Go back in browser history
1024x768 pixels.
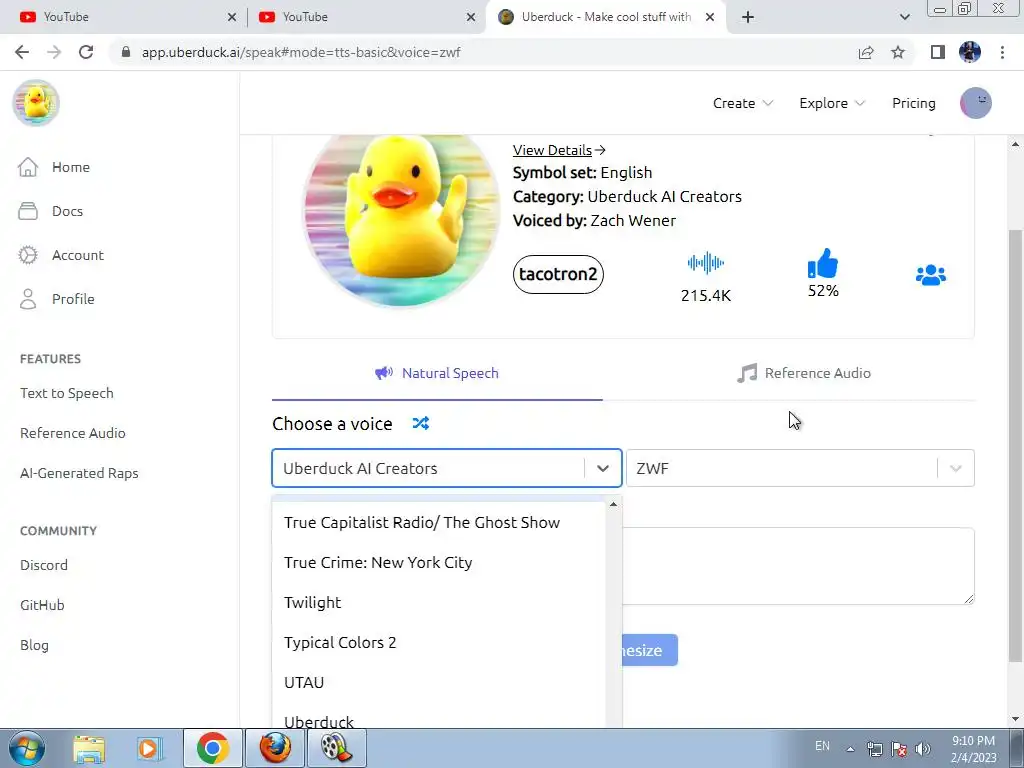pos(22,52)
